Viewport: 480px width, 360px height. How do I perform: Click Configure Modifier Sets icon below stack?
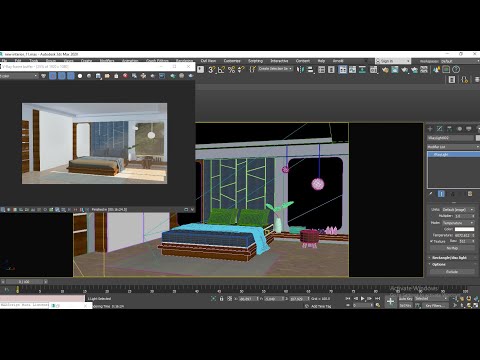point(470,194)
